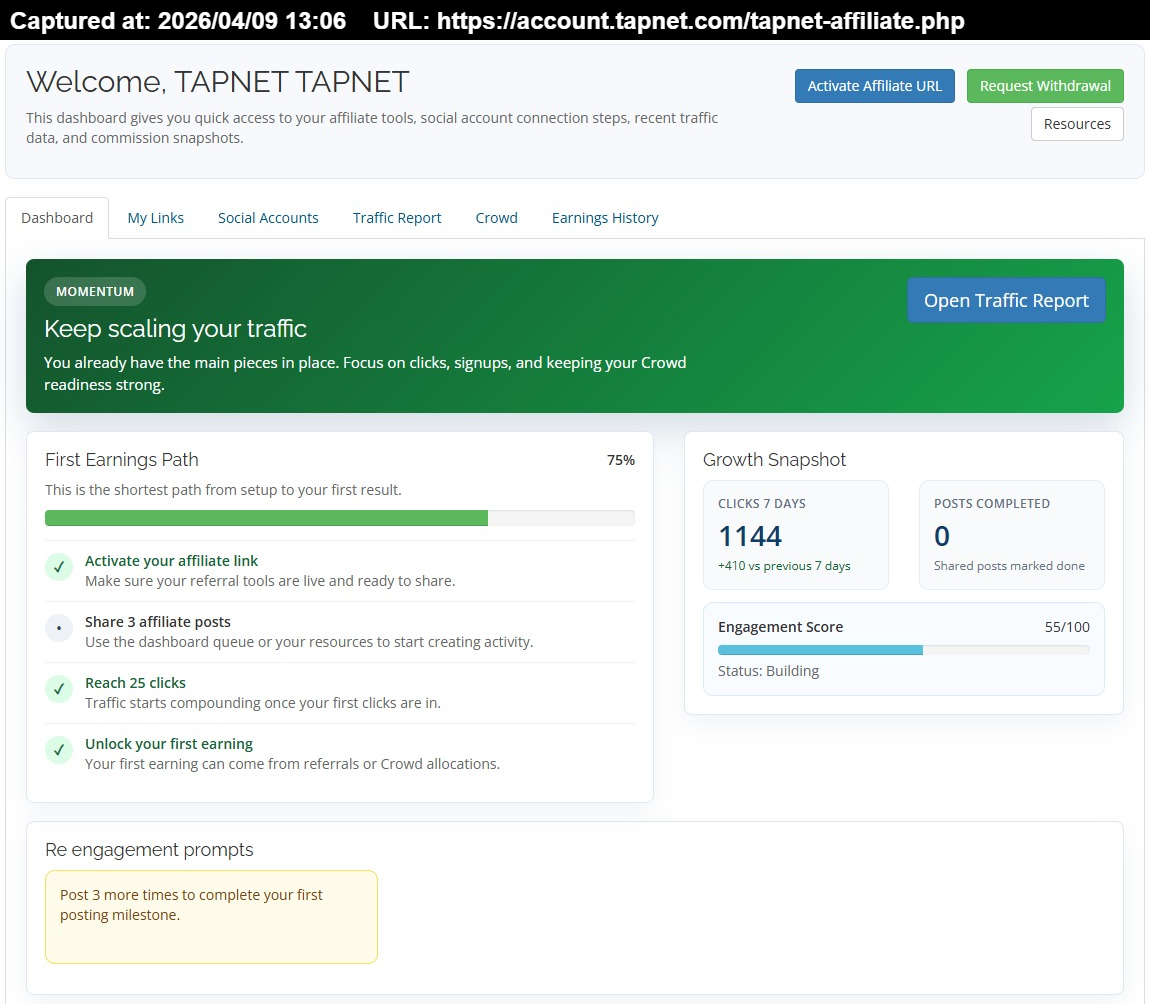The height and width of the screenshot is (1004, 1150).
Task: Click the Engagement Score progress bar
Action: 904,650
